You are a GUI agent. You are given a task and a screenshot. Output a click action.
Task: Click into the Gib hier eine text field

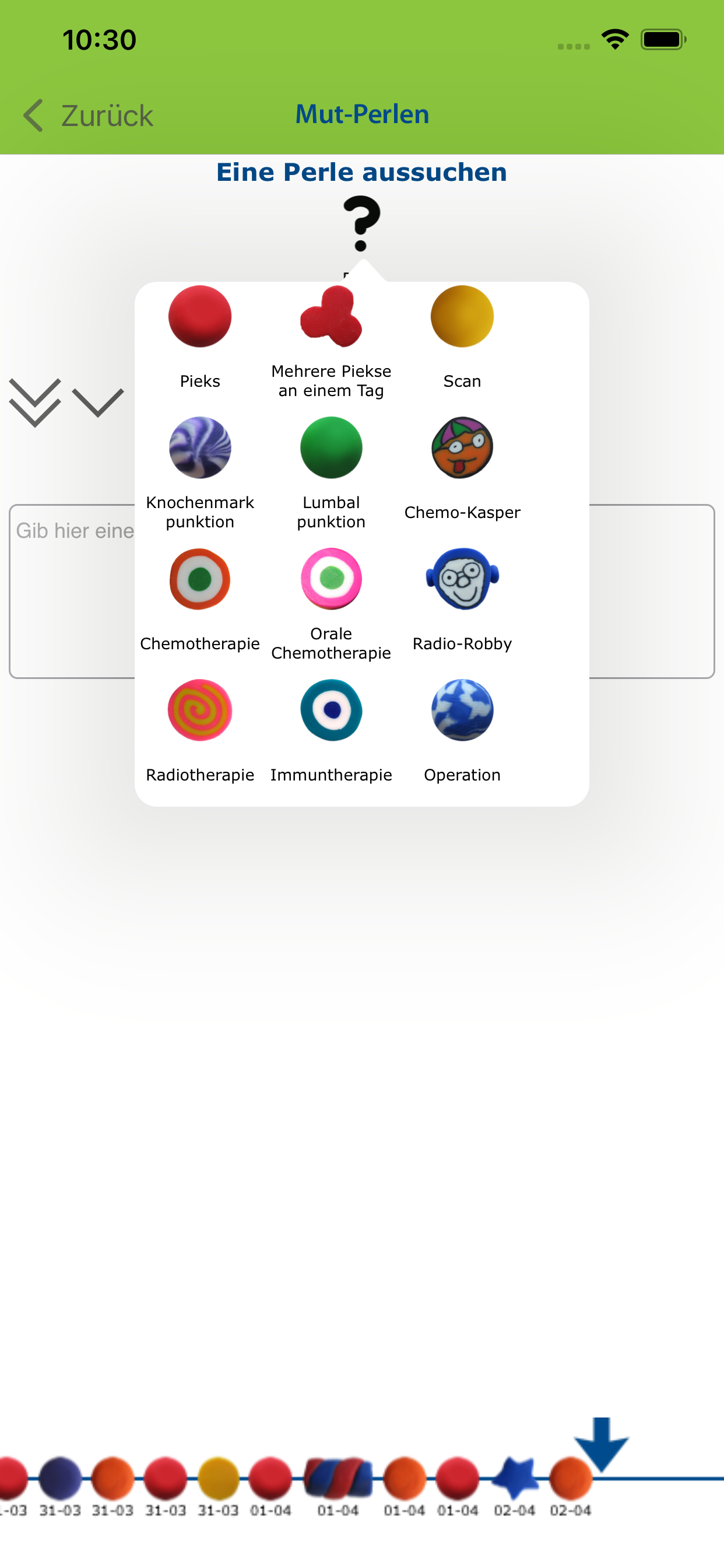361,591
